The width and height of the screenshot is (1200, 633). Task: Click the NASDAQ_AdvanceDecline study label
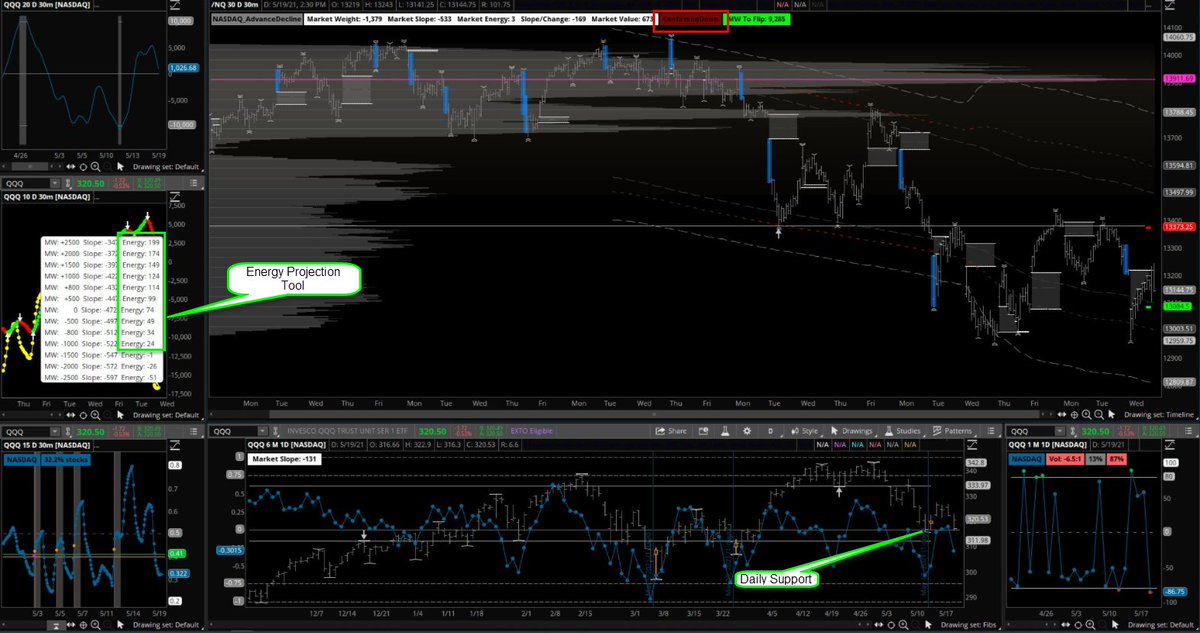(256, 19)
